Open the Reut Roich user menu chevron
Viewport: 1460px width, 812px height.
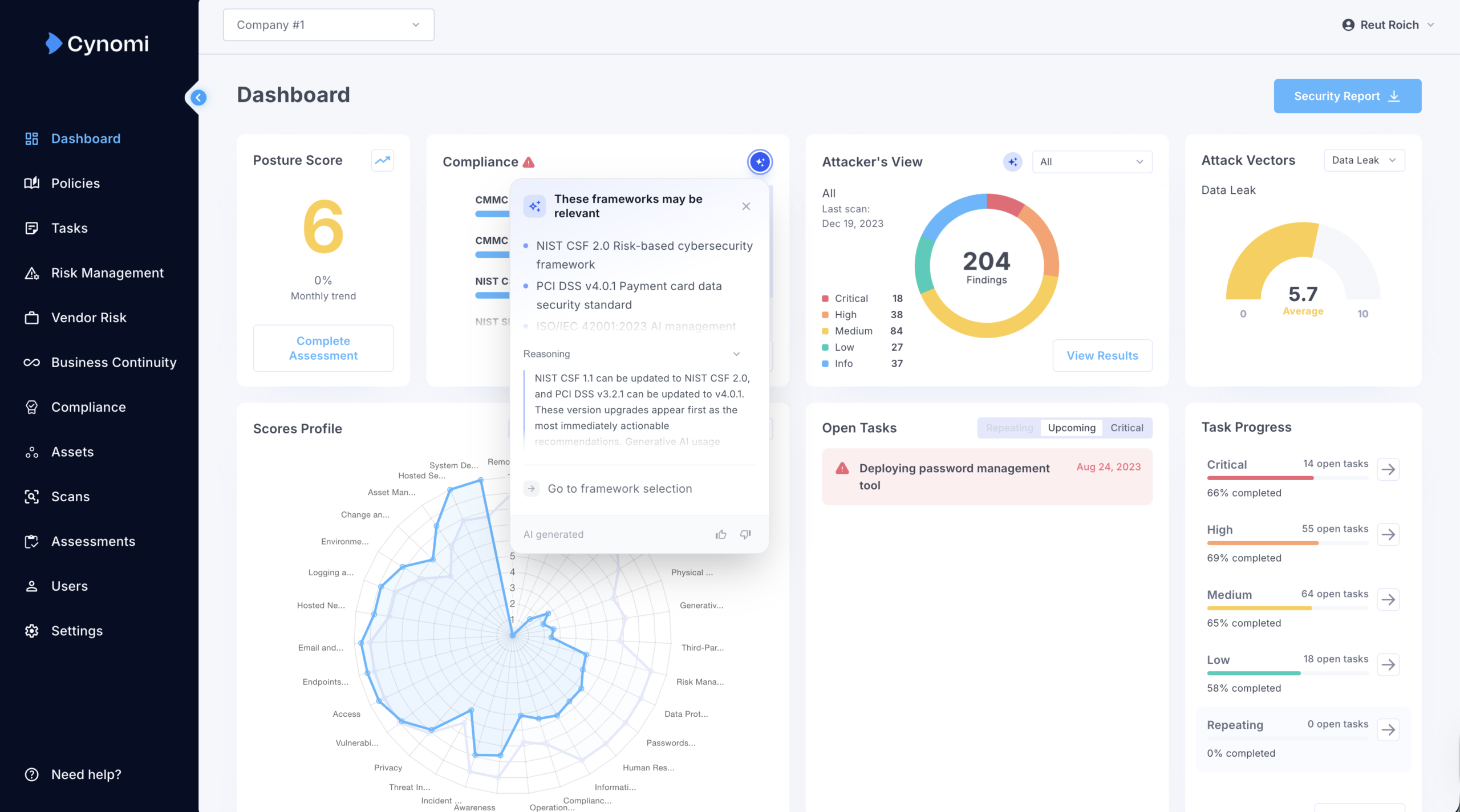point(1430,25)
